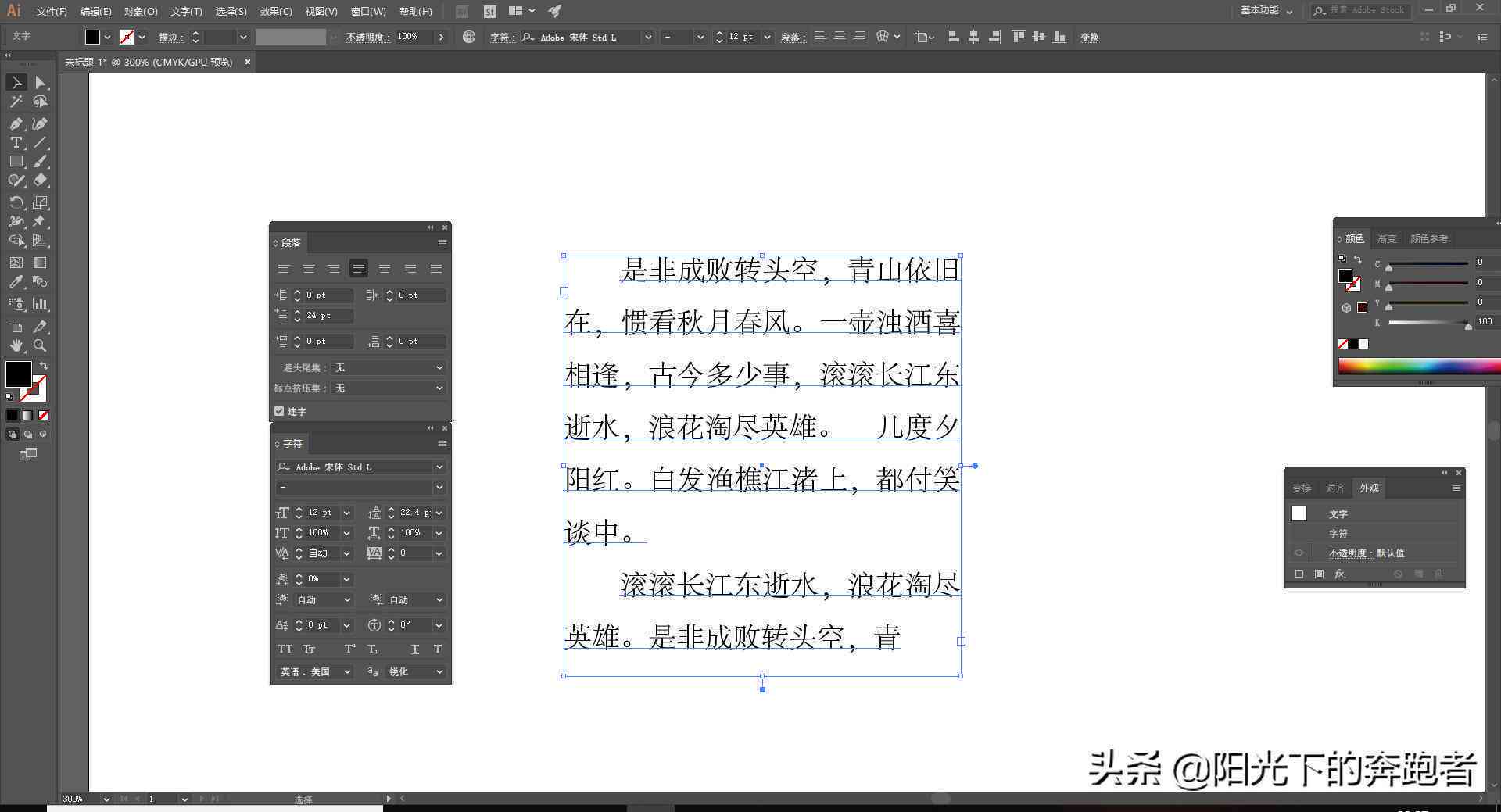Open the 效果(C) menu
The height and width of the screenshot is (812, 1501).
pos(276,11)
